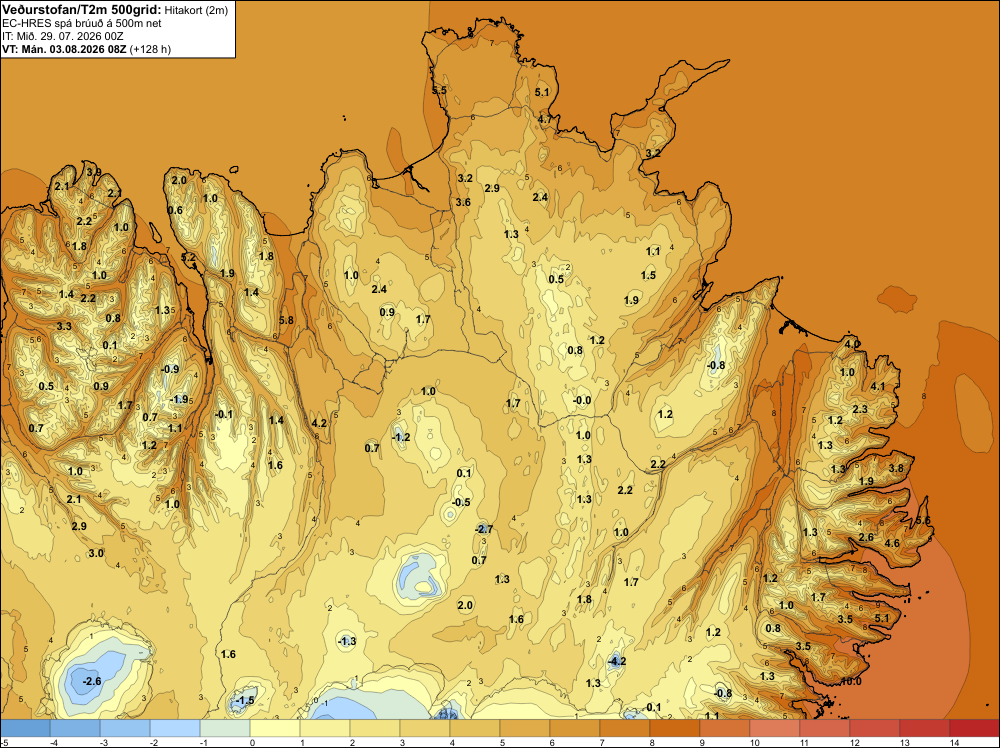Select the -4.2 temperature value marker
This screenshot has height=748, width=1000.
click(616, 661)
